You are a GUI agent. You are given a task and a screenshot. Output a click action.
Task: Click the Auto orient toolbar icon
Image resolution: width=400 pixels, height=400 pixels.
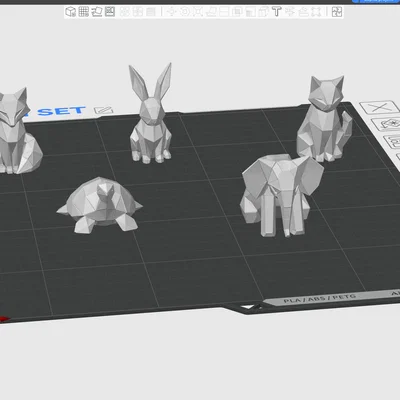pos(97,12)
